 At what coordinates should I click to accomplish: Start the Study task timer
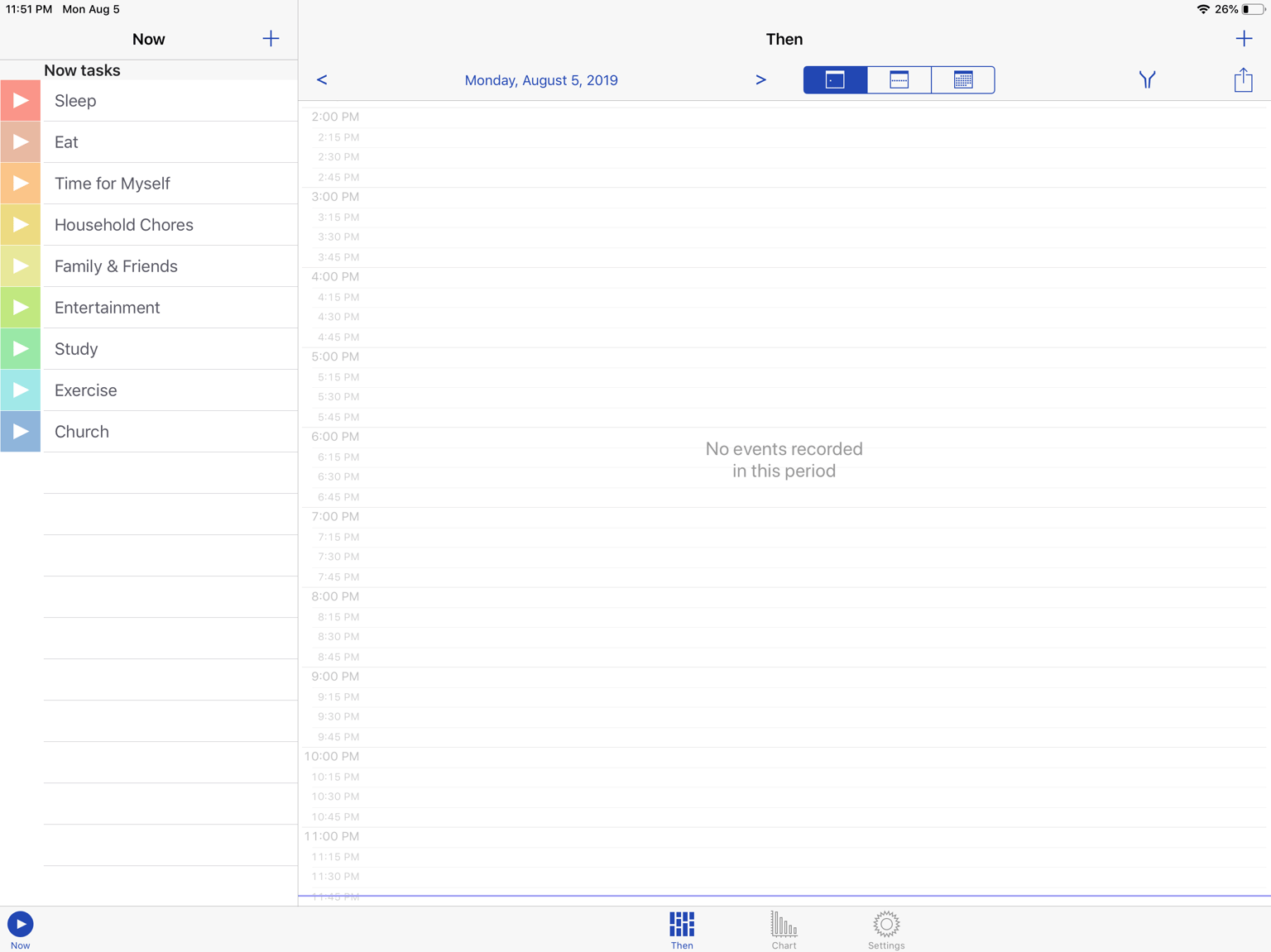[x=21, y=349]
